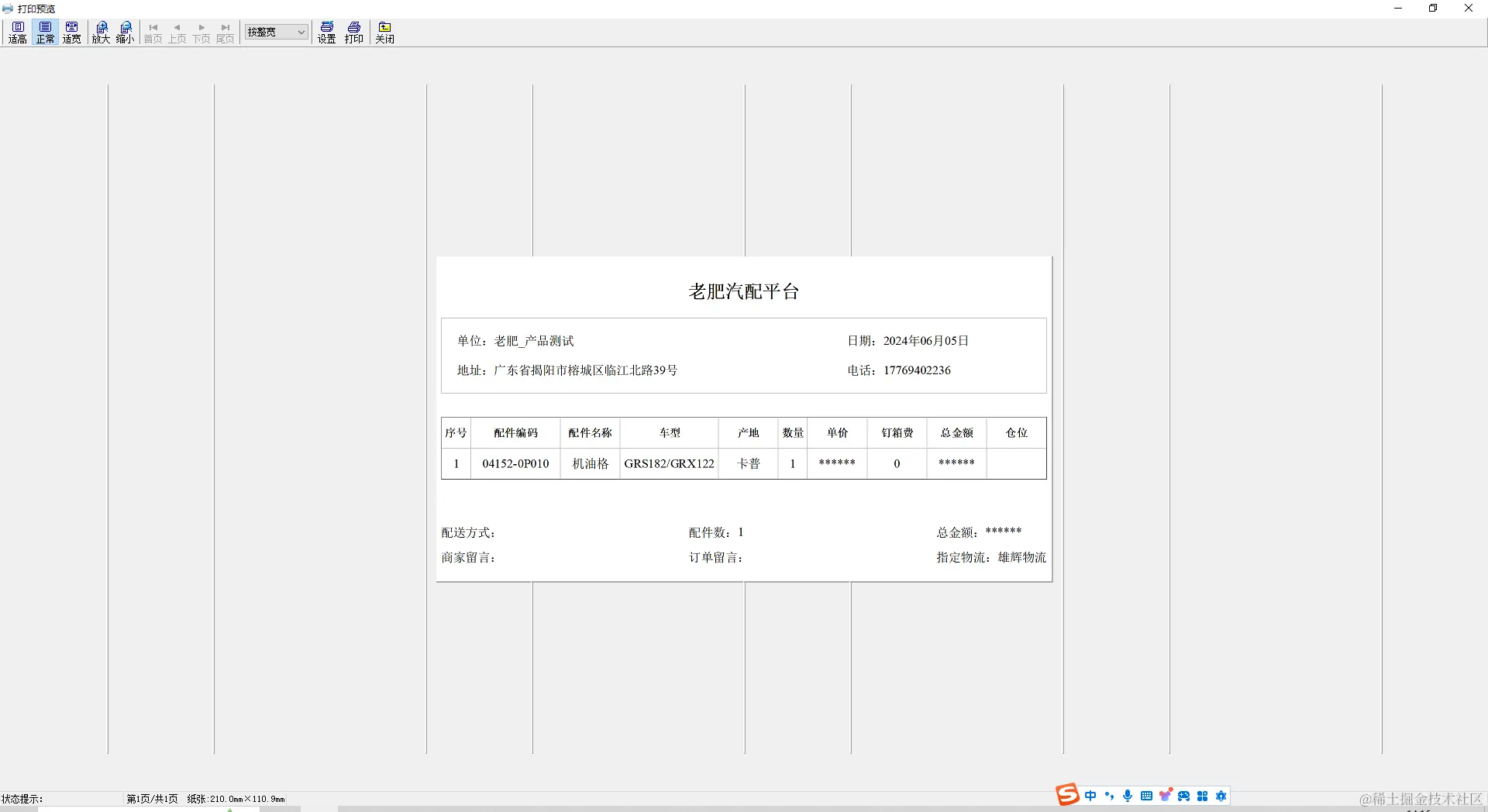Click the 商家留言 label
Viewport: 1488px width, 812px height.
click(468, 558)
